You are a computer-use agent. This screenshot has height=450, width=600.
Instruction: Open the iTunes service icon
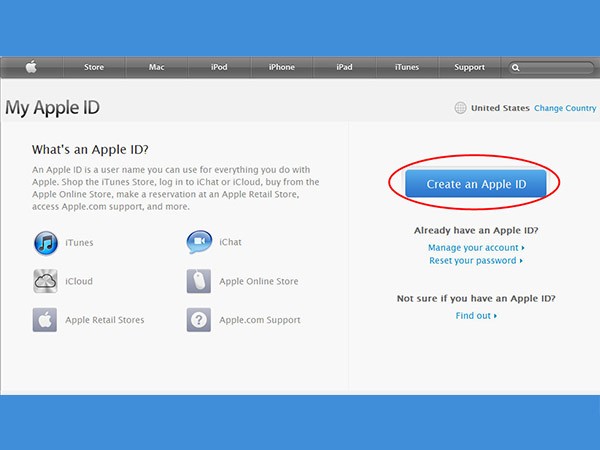click(x=46, y=242)
